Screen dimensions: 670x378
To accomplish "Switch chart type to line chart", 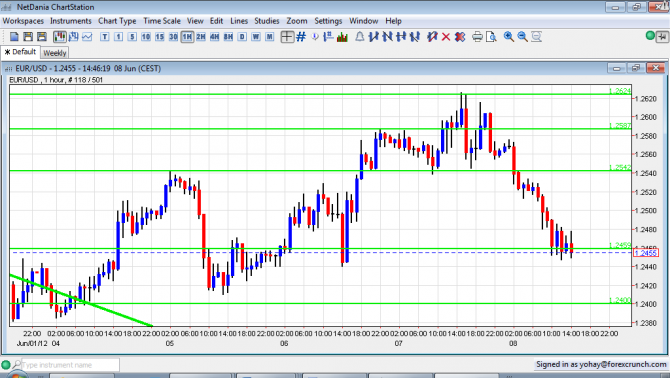I will point(87,37).
